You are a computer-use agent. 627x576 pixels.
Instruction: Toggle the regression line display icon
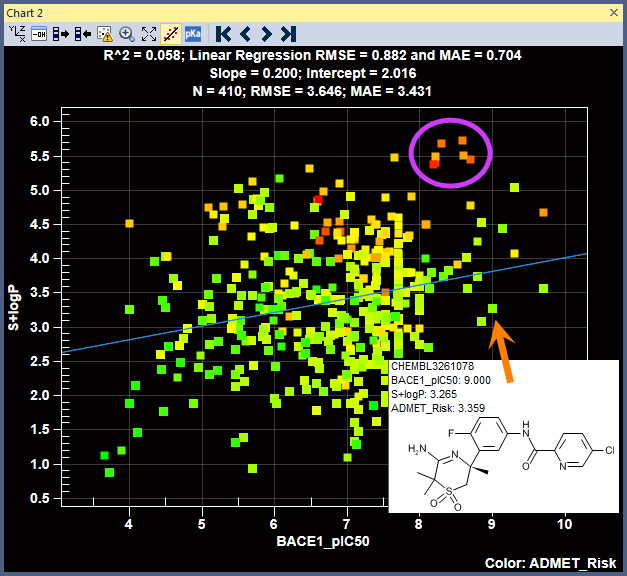coord(171,34)
